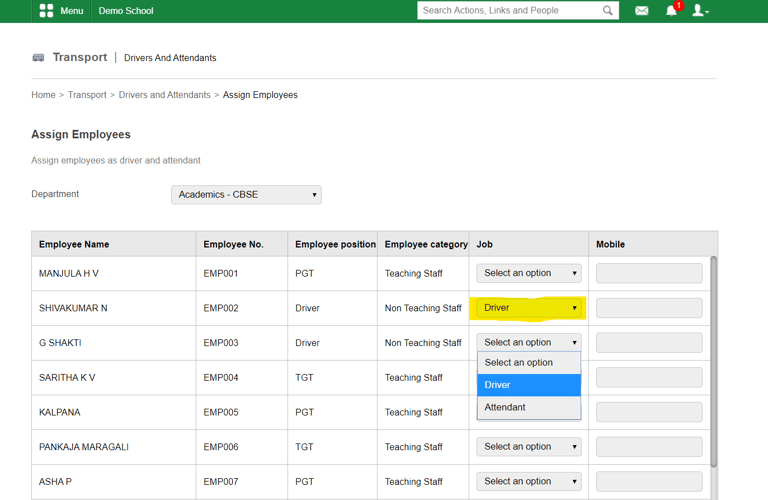This screenshot has width=768, height=500.
Task: Expand the Department dropdown
Action: 246,195
